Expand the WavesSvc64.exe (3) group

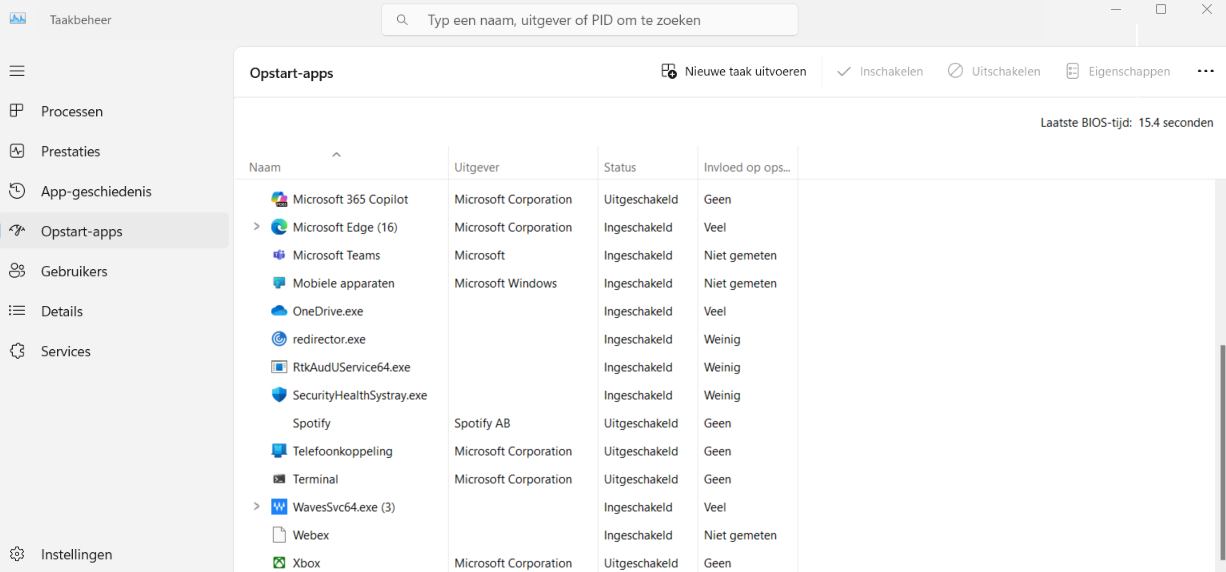(257, 507)
